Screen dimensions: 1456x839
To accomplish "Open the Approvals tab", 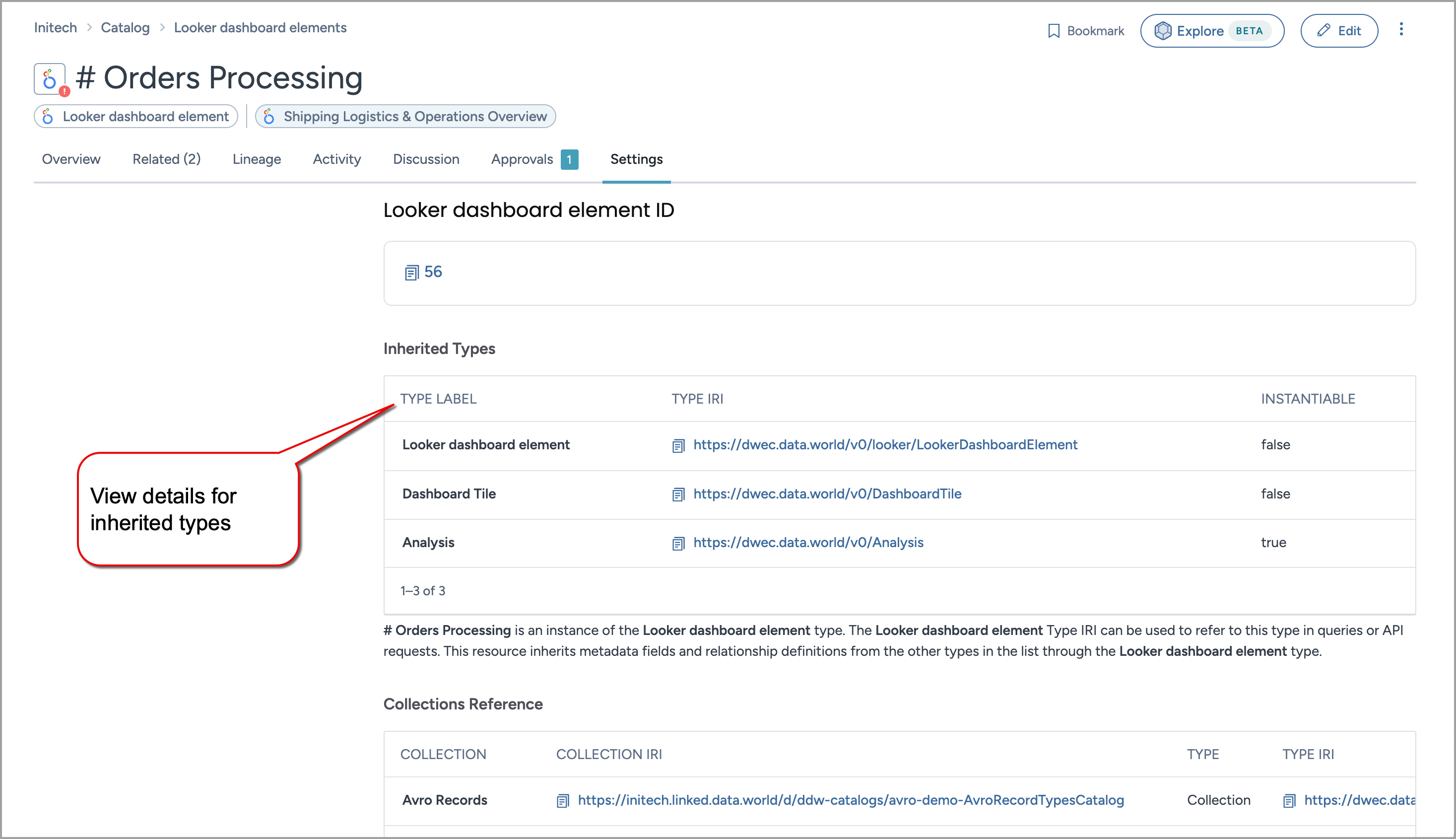I will click(522, 159).
